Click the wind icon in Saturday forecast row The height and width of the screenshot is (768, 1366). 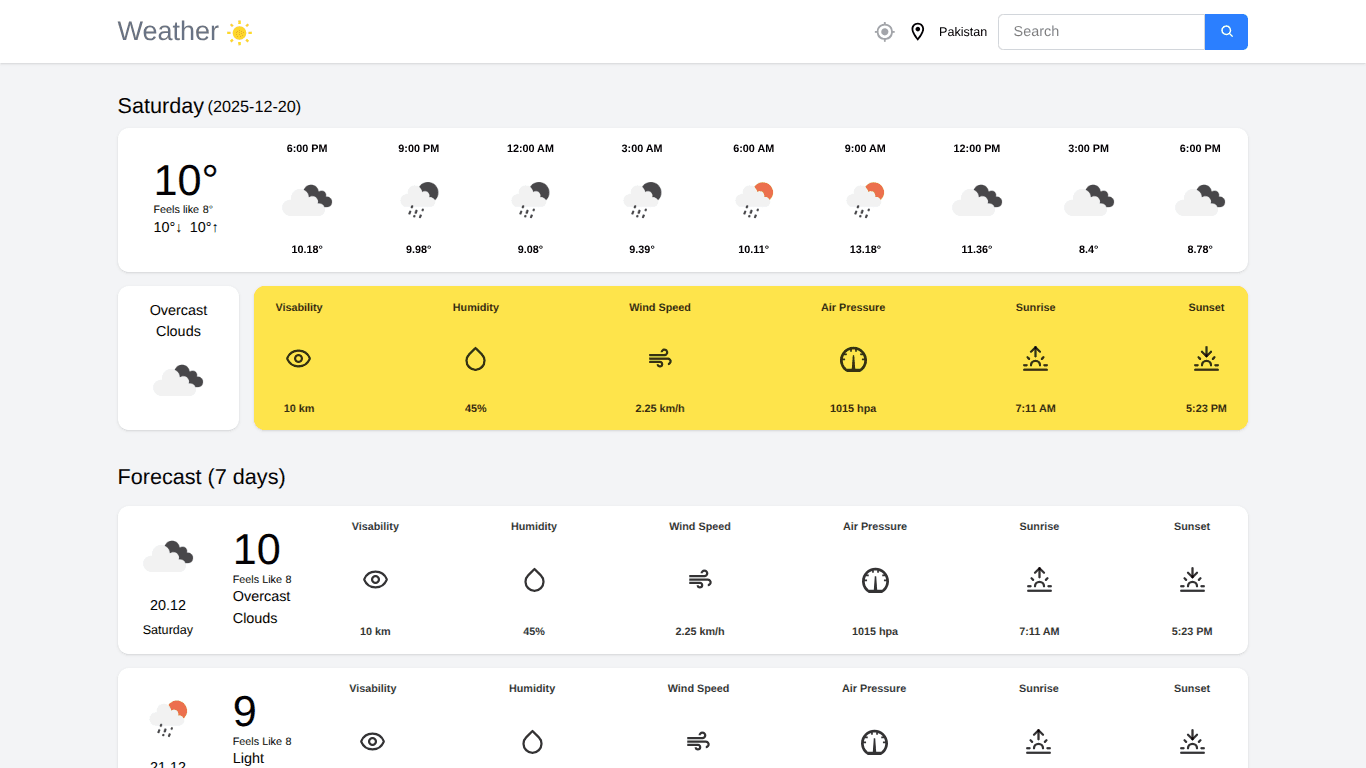(x=700, y=579)
